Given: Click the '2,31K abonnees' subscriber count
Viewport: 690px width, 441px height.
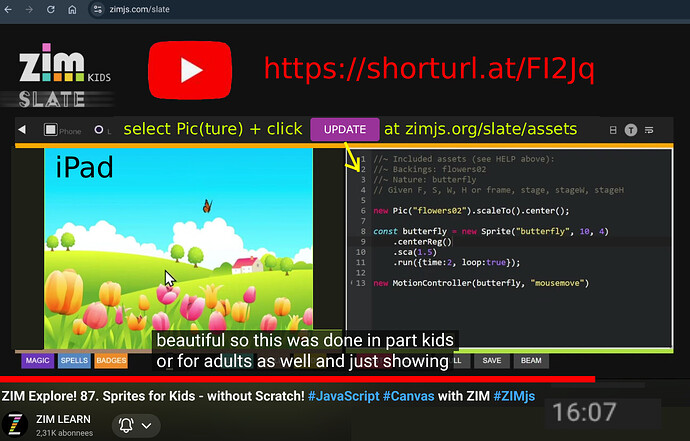Looking at the screenshot, I should (65, 433).
